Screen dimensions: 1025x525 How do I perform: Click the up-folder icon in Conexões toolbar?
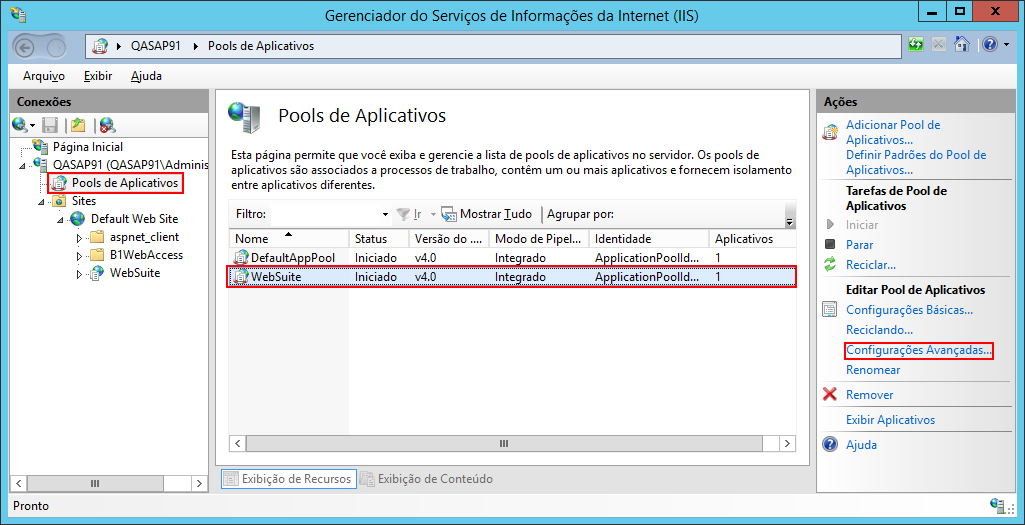click(x=78, y=125)
